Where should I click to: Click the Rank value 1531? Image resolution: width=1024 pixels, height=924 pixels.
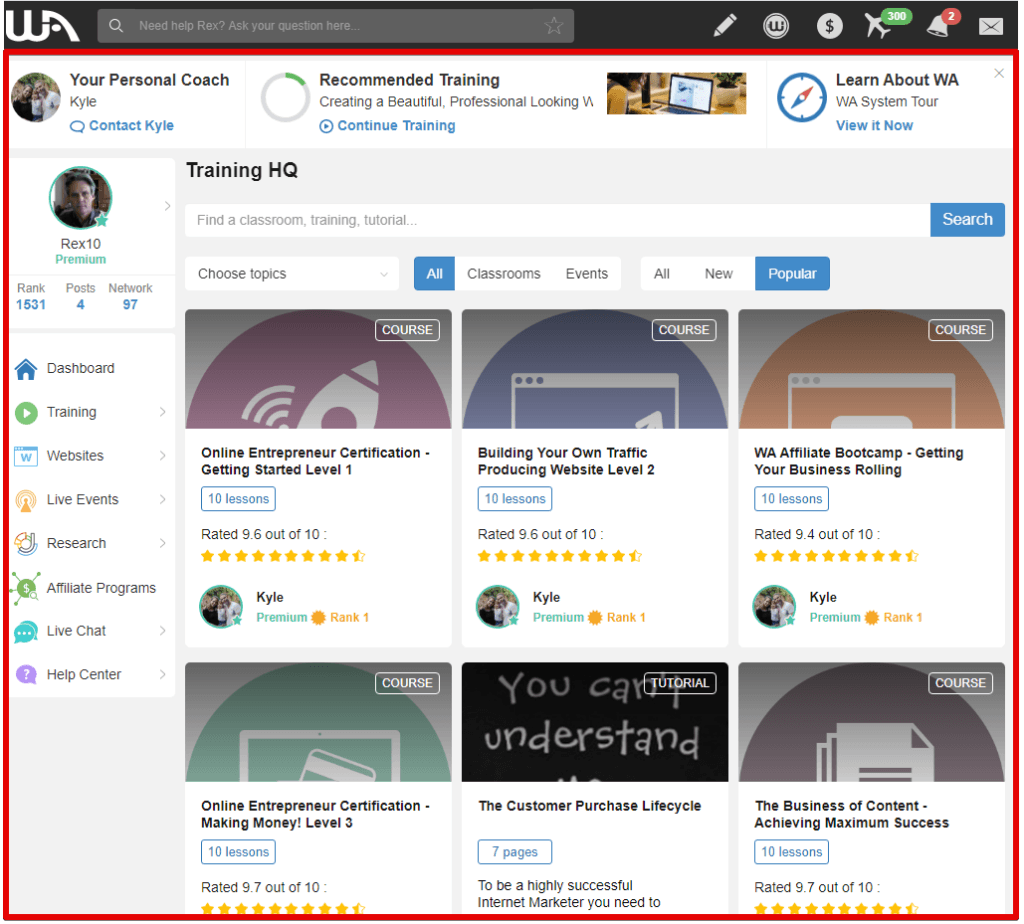pos(31,305)
